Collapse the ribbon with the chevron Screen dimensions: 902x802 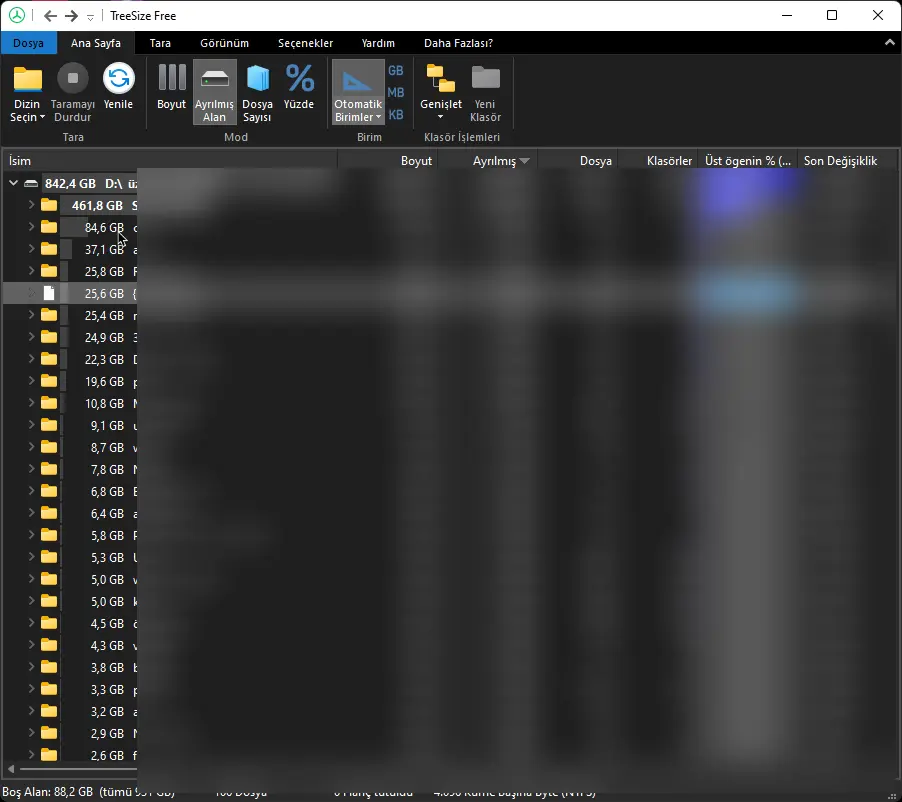tap(889, 43)
